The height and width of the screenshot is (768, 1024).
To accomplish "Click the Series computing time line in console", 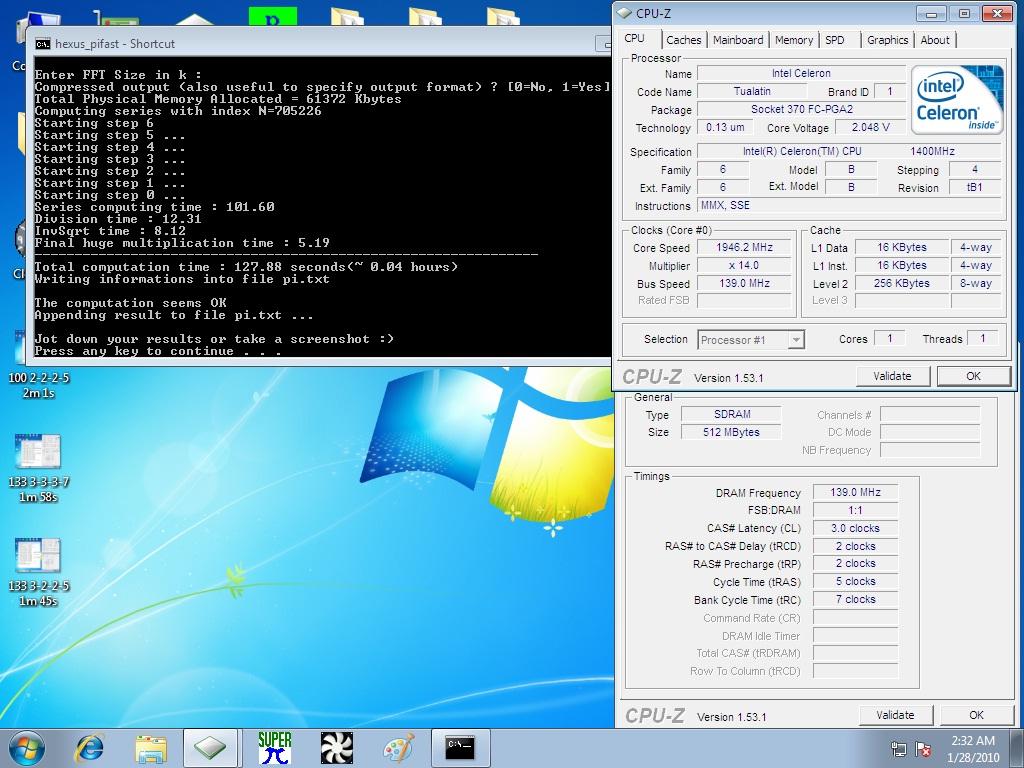I will (x=154, y=207).
